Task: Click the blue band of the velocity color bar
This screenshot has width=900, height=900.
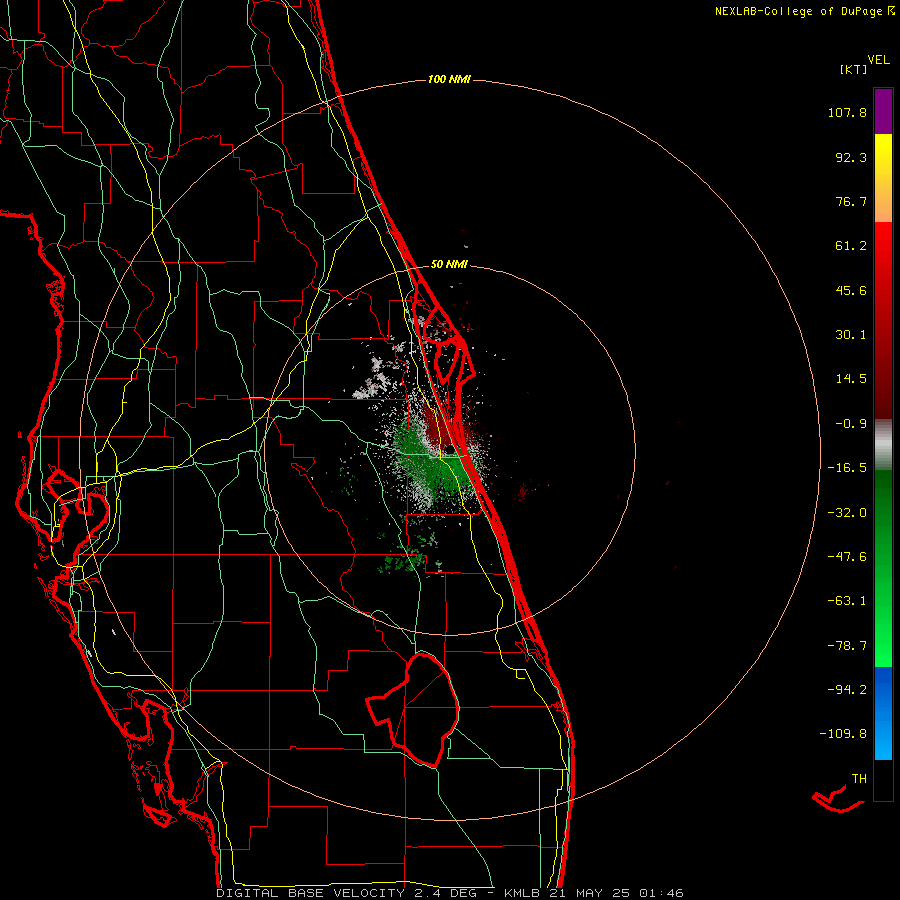Action: 883,713
